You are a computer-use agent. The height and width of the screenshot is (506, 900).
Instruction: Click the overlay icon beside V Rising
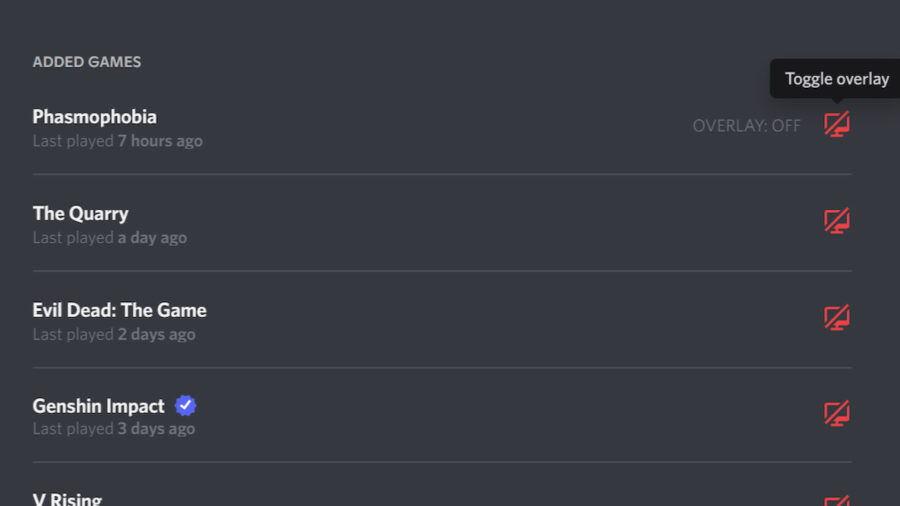tap(837, 501)
